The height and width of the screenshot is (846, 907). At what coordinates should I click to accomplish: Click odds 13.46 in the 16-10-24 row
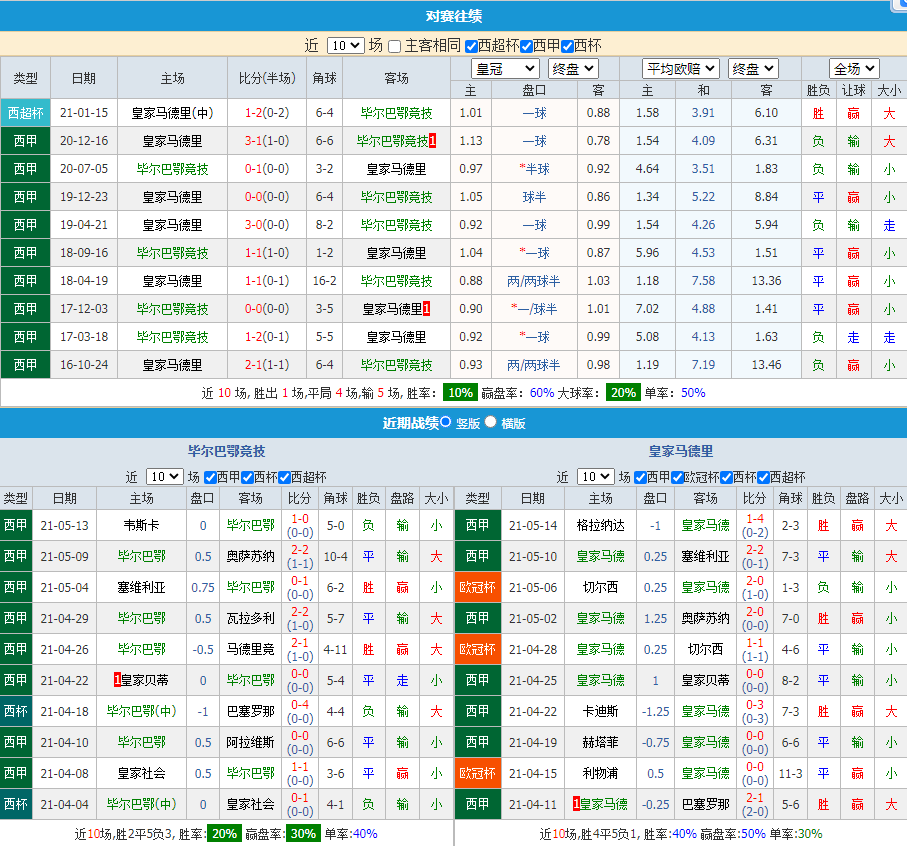(x=766, y=365)
